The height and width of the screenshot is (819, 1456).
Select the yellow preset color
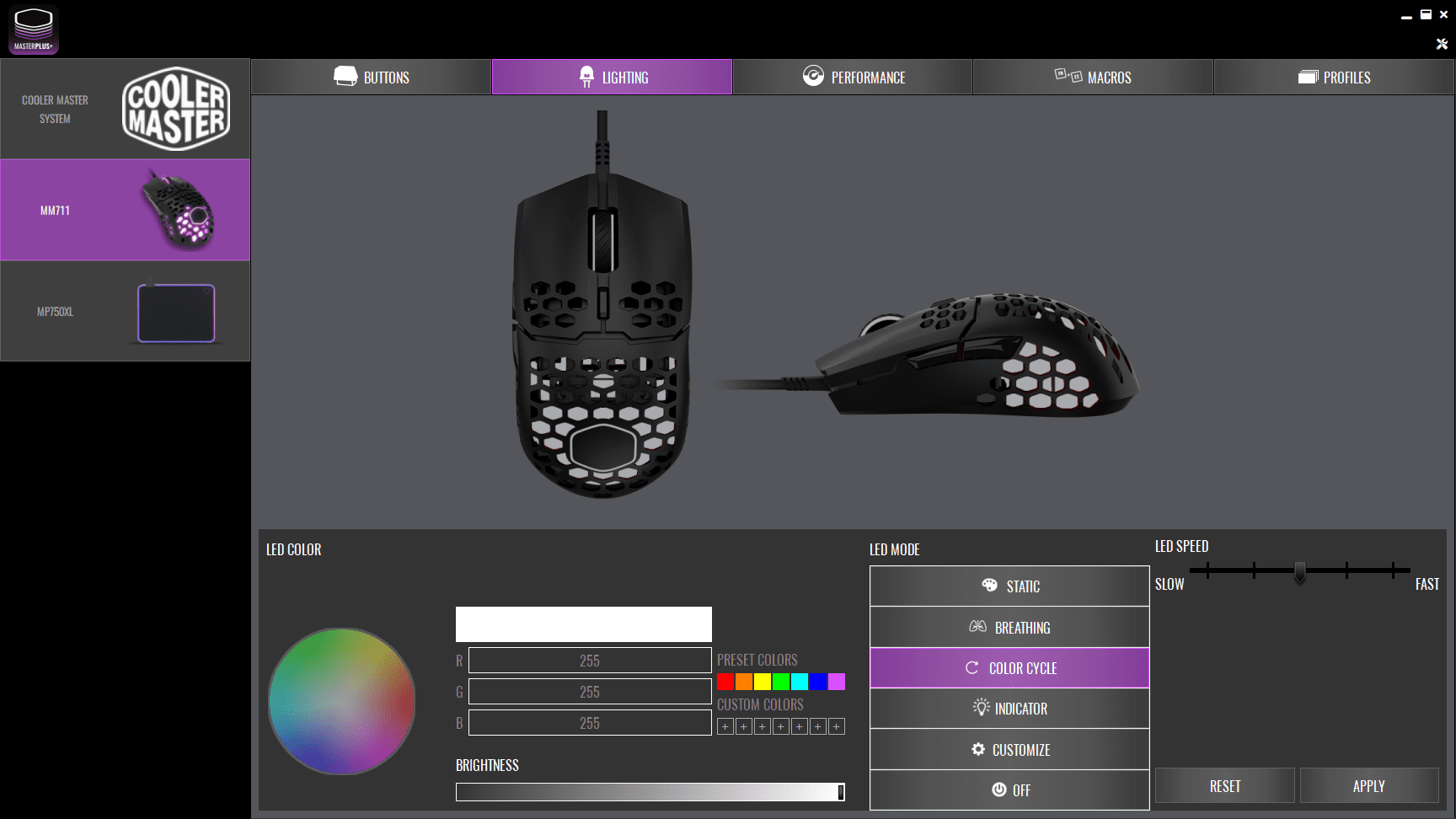(x=763, y=681)
